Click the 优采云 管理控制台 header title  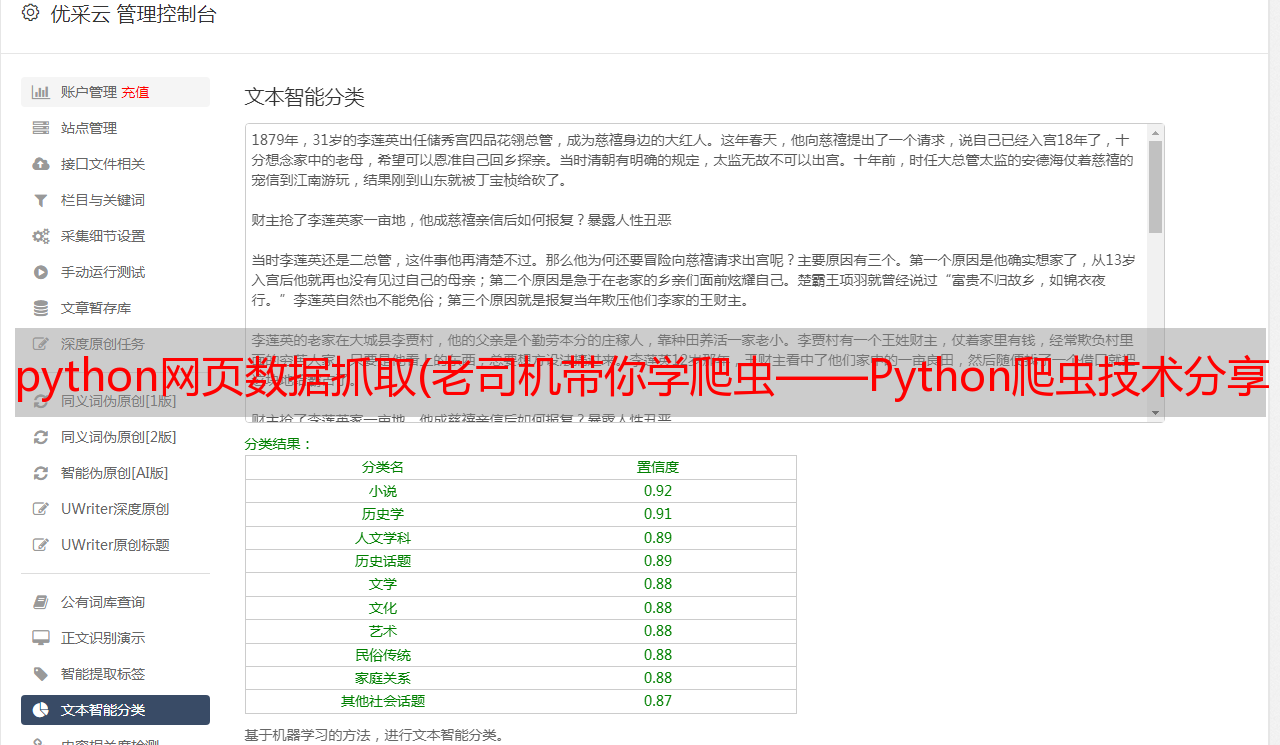133,14
